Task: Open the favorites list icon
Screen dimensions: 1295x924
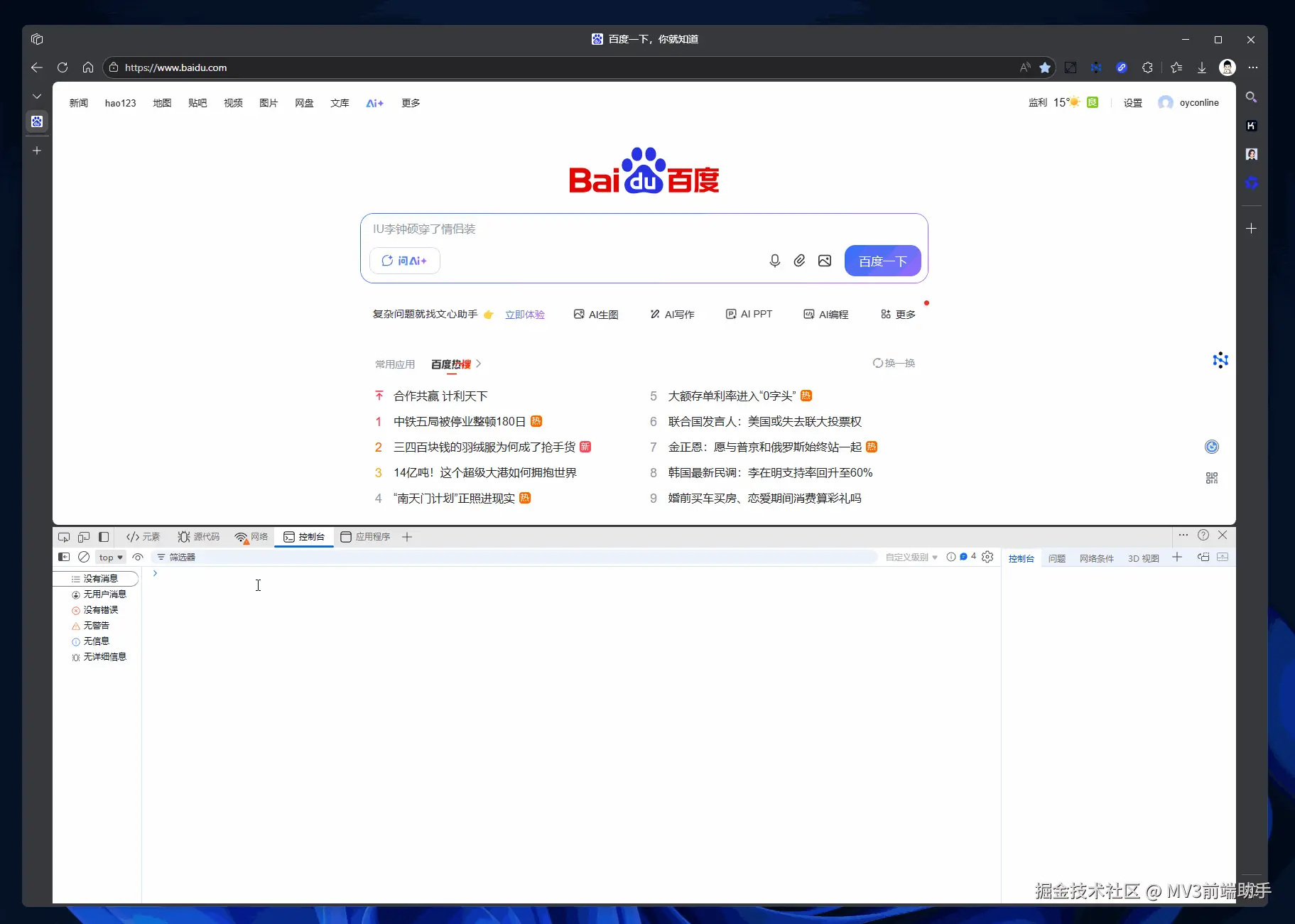Action: point(1176,67)
